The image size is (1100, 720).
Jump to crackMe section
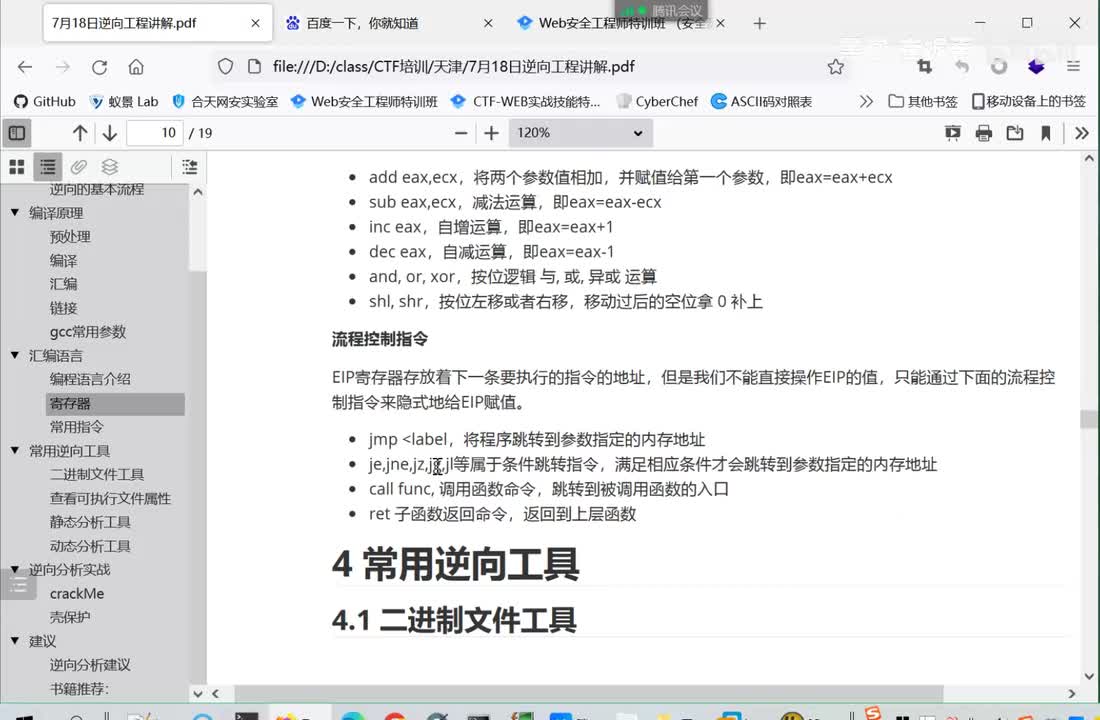coord(77,594)
